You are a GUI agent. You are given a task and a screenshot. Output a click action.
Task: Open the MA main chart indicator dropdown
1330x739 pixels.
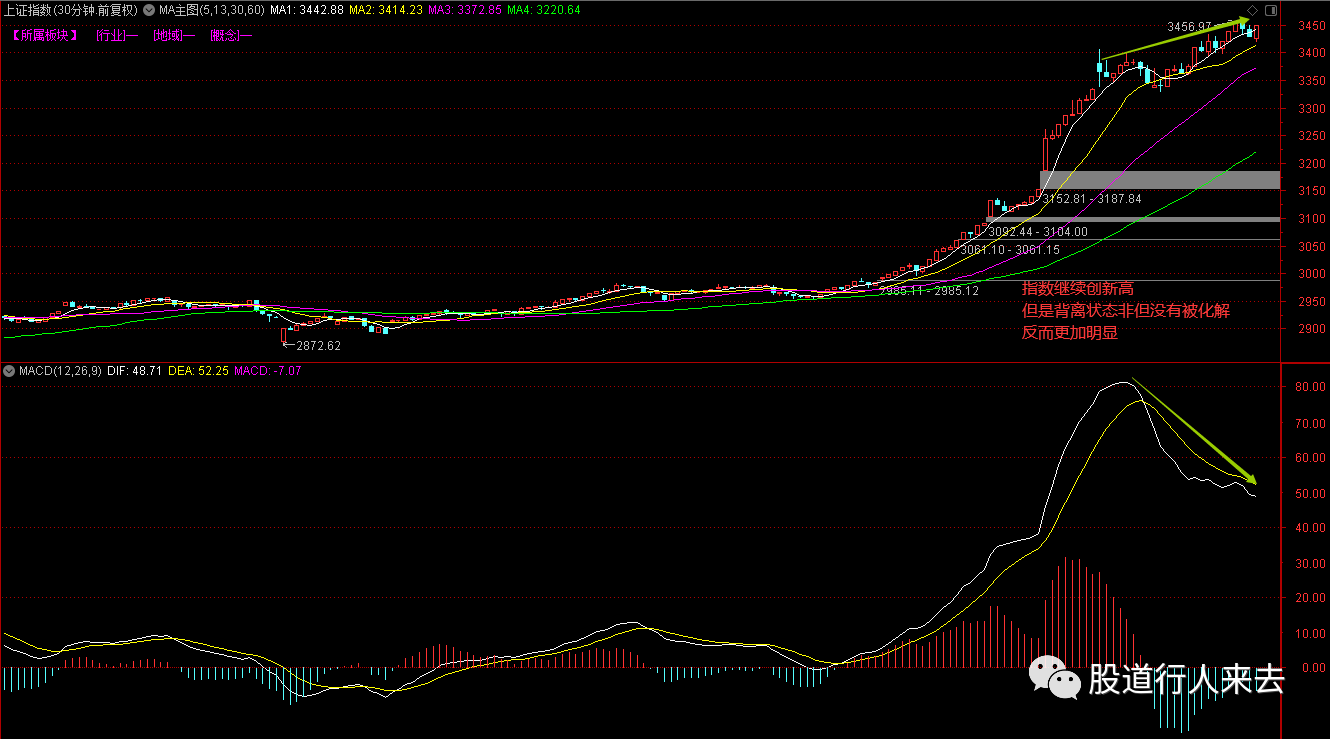tap(149, 10)
